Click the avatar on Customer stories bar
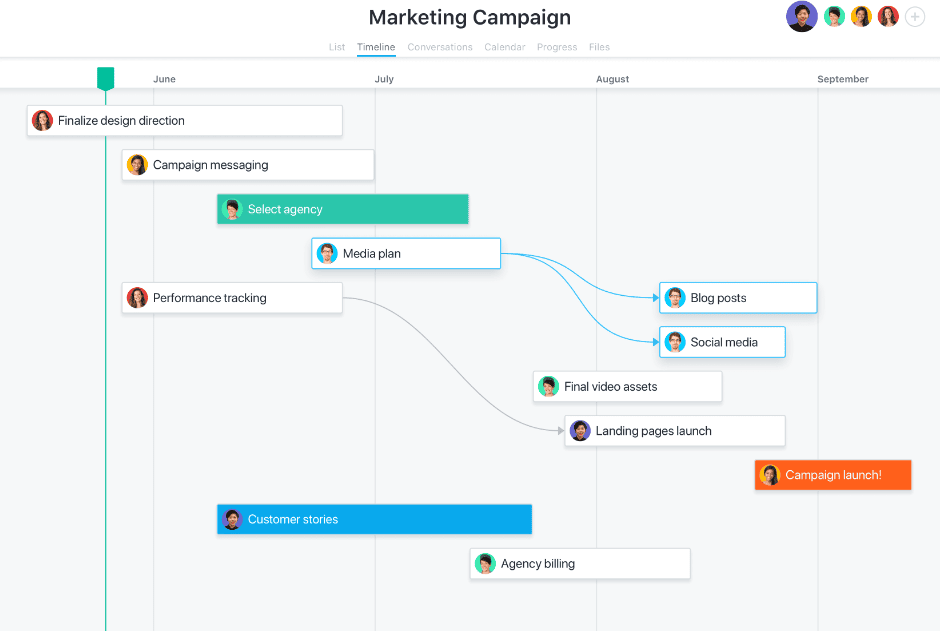940x631 pixels. [x=232, y=519]
